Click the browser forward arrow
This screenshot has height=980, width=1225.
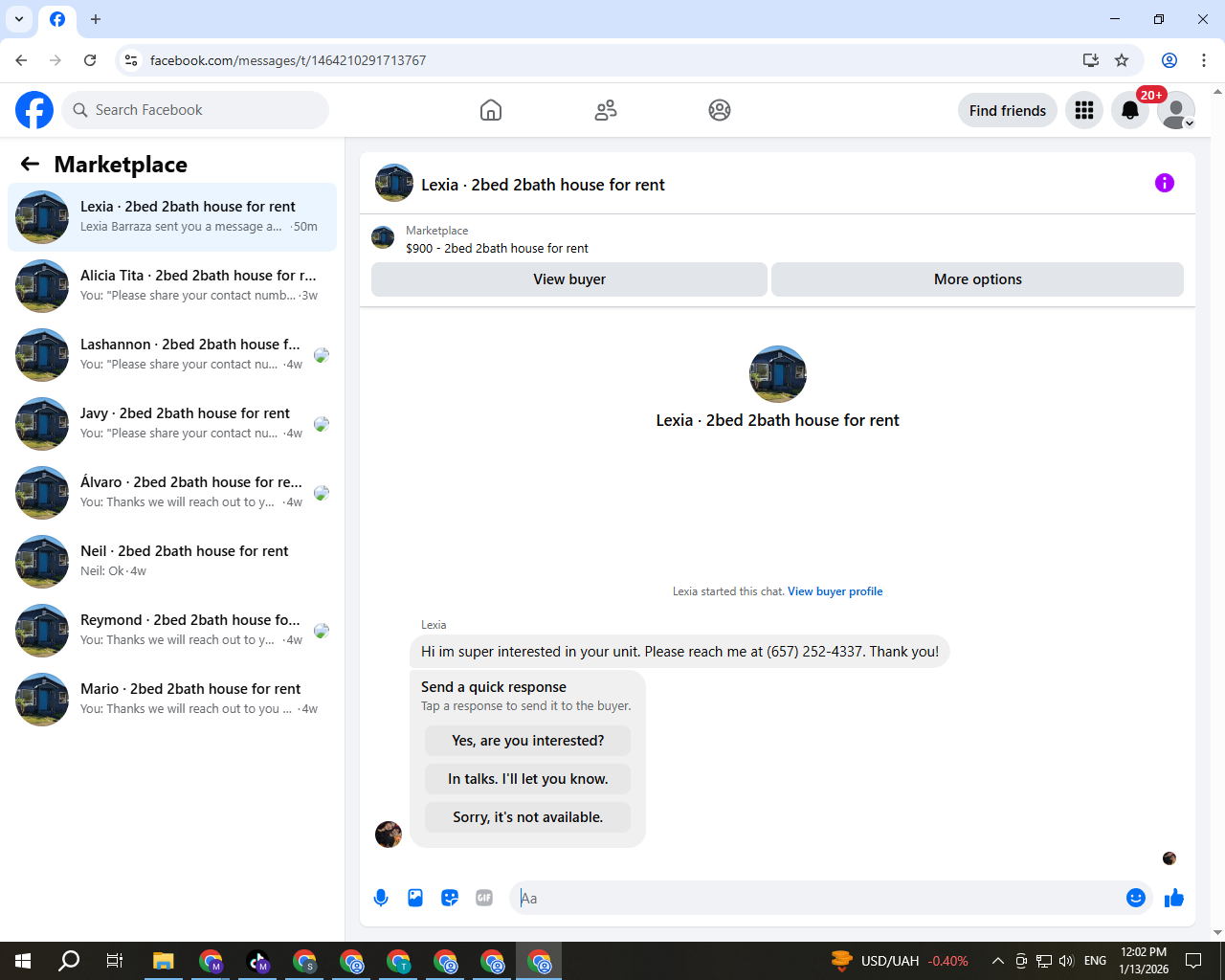[56, 60]
